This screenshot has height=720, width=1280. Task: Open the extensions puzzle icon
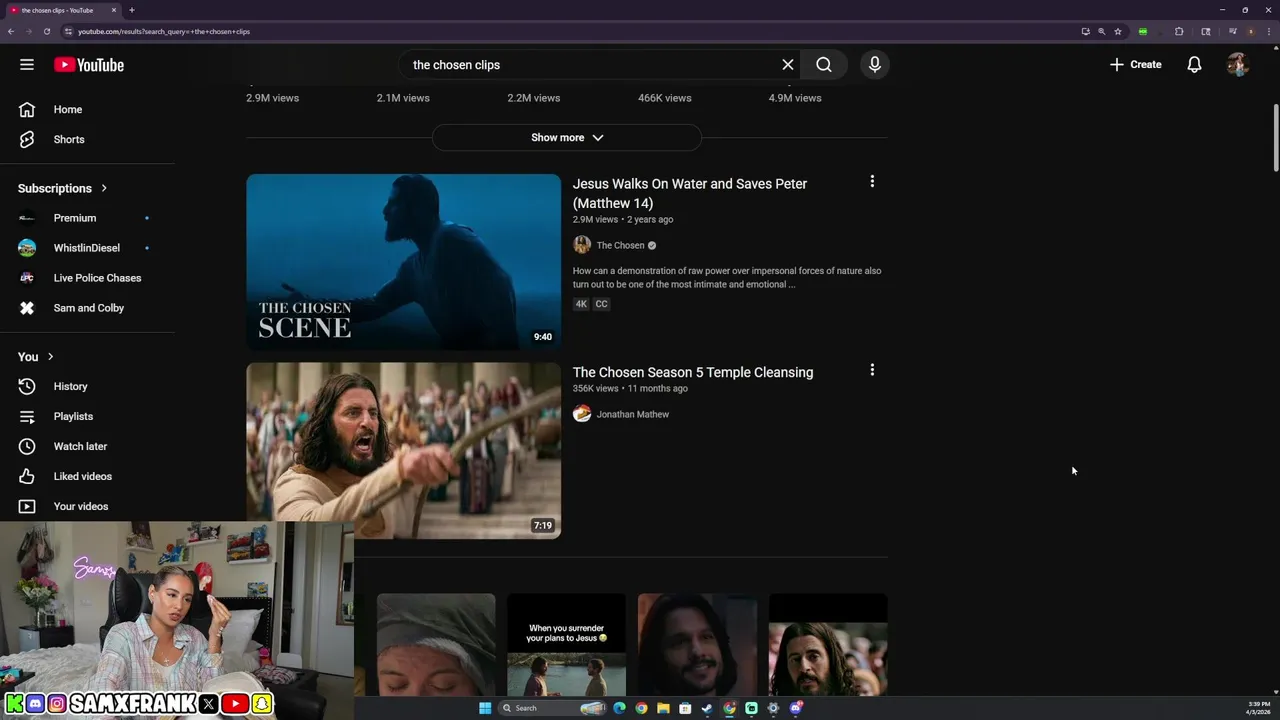coord(1179,31)
